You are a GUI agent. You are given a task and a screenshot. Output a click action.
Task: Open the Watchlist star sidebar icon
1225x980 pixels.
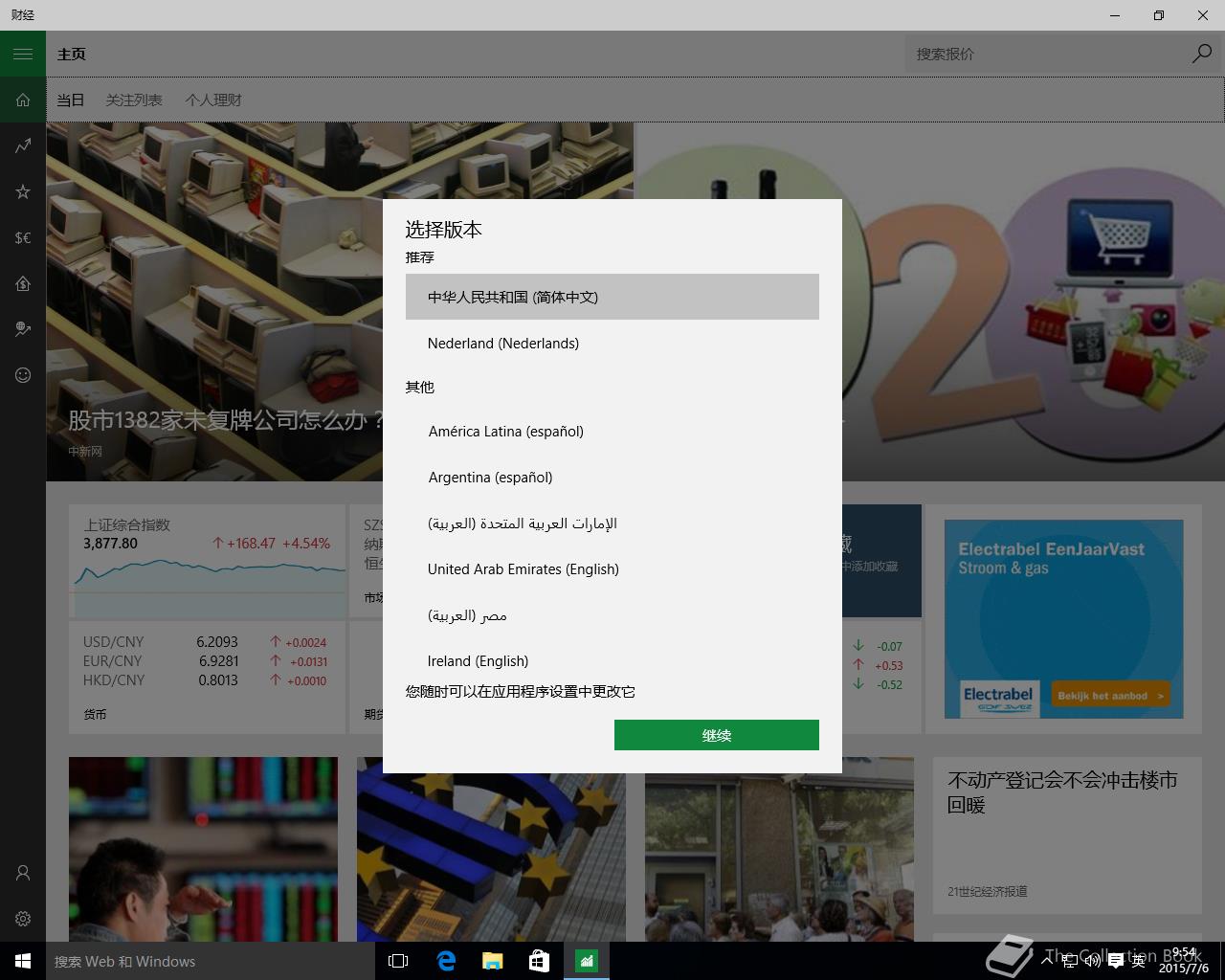coord(23,191)
